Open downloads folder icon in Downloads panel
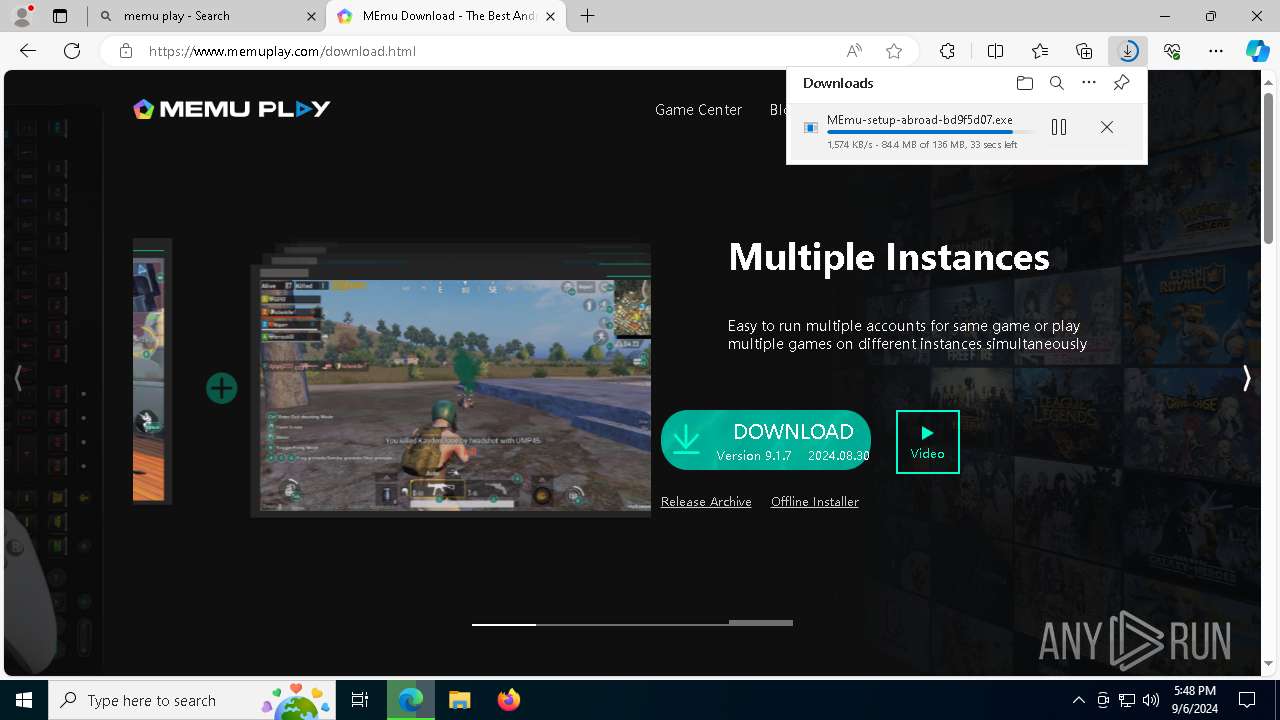 point(1024,83)
